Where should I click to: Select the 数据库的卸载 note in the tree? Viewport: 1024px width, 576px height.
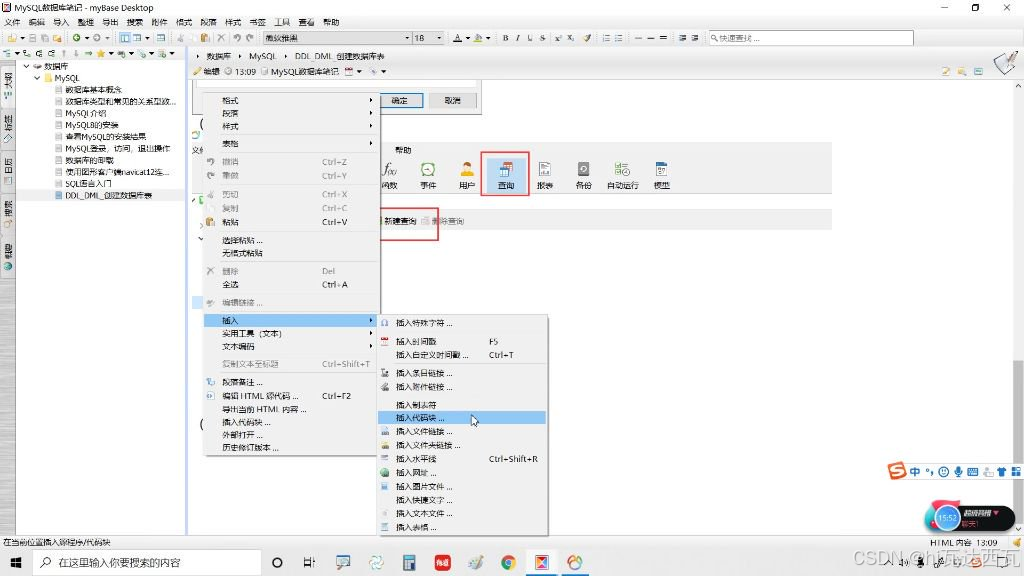pos(89,160)
